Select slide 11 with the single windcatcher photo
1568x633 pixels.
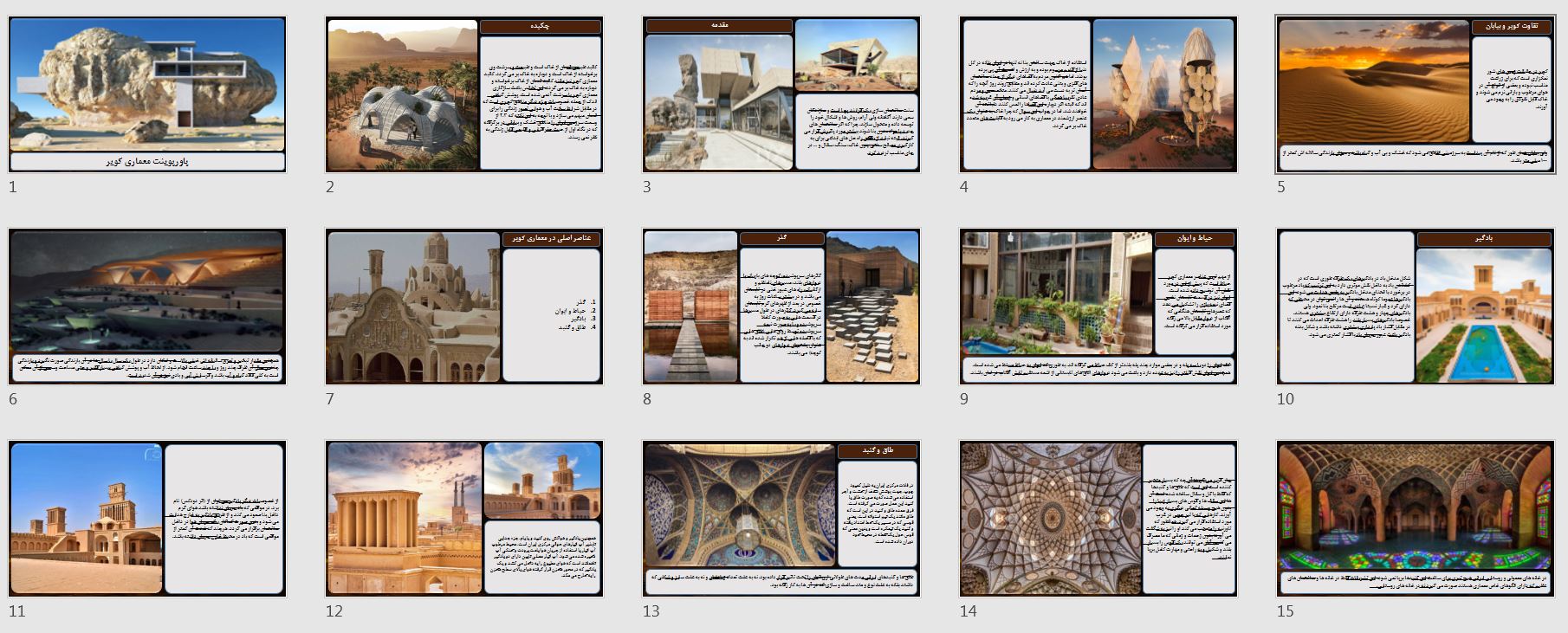click(x=147, y=519)
